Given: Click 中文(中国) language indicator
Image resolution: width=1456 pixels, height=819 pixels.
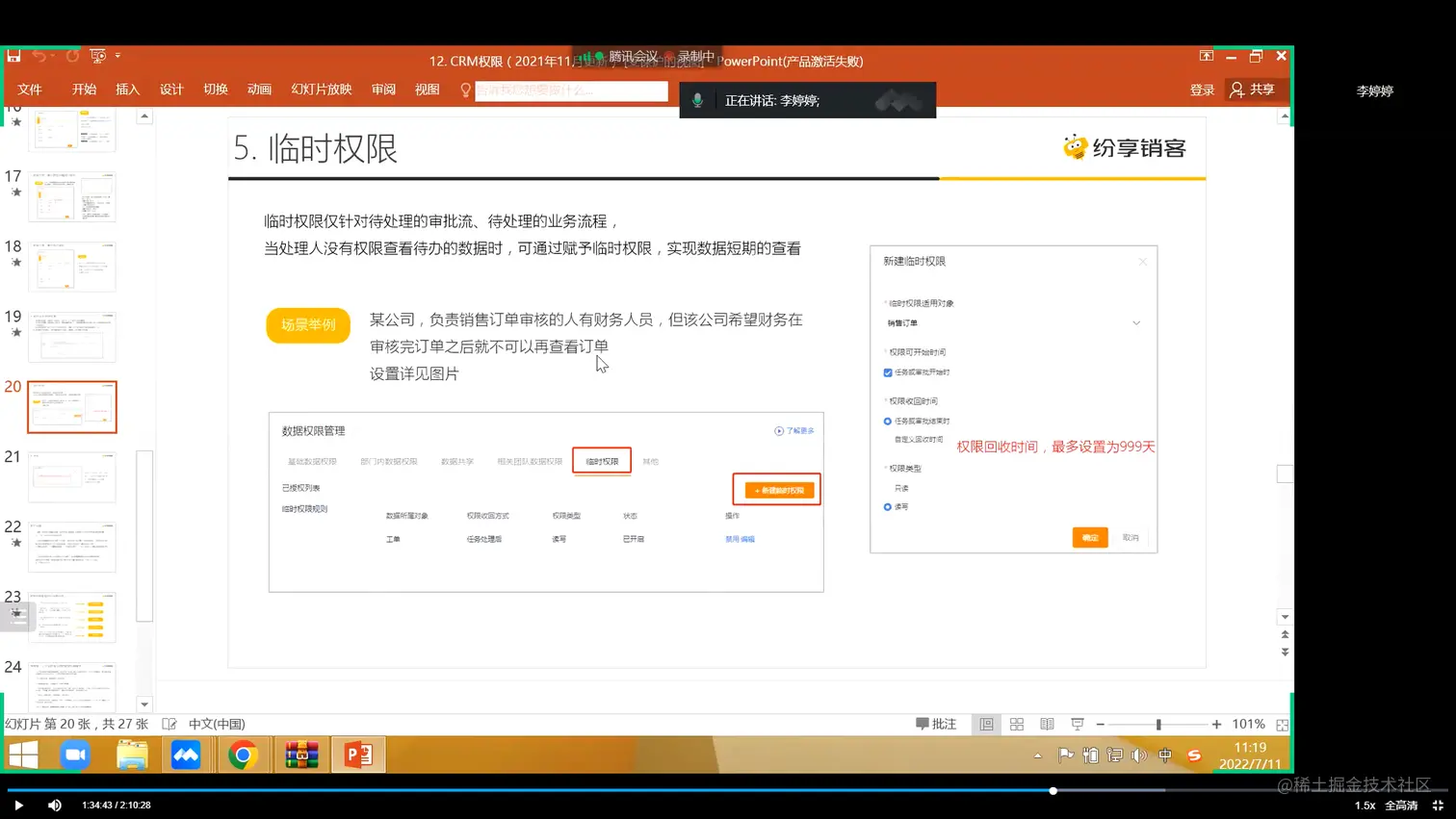Looking at the screenshot, I should click(217, 724).
